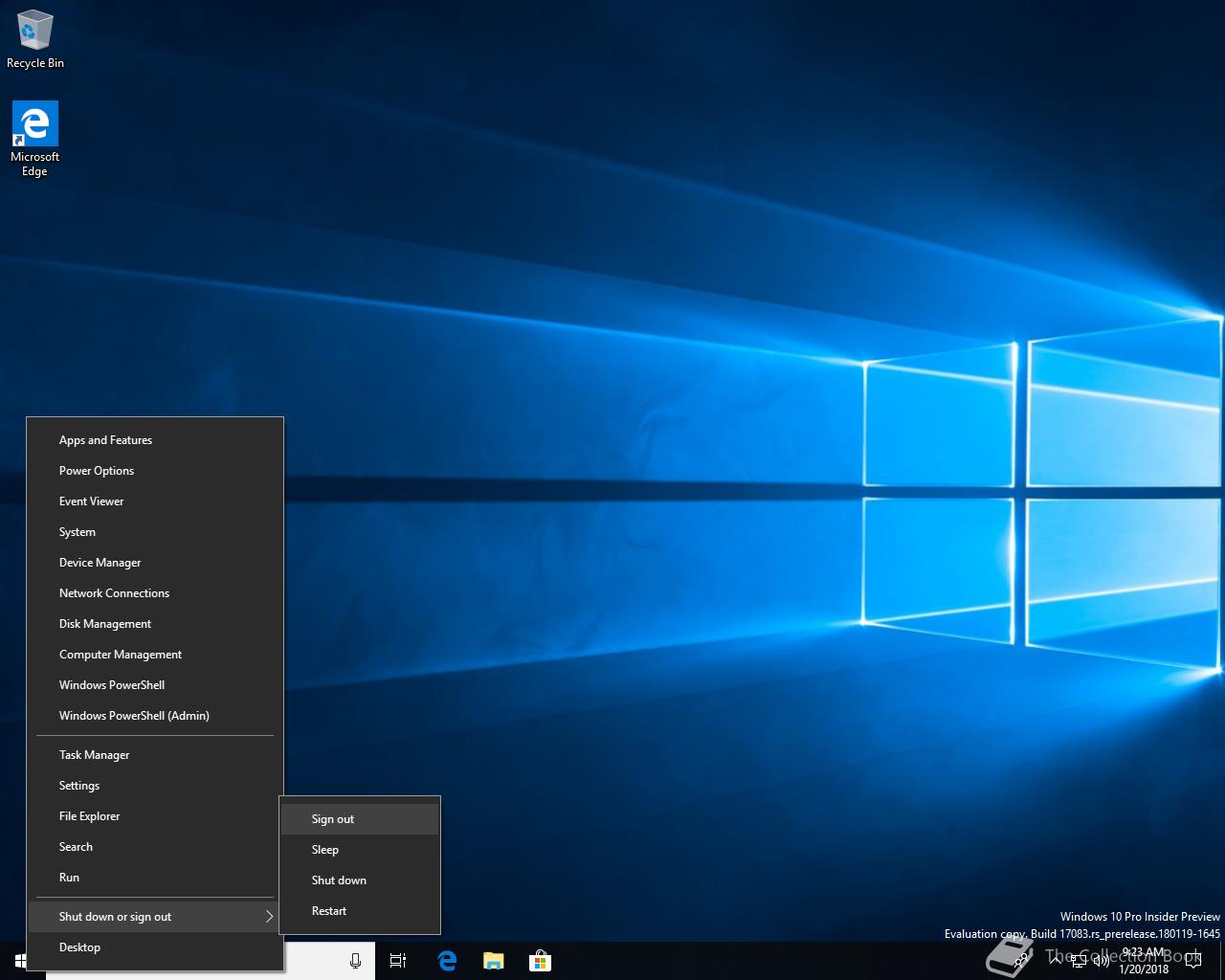
Task: Launch Microsoft Edge from the taskbar
Action: click(x=447, y=961)
